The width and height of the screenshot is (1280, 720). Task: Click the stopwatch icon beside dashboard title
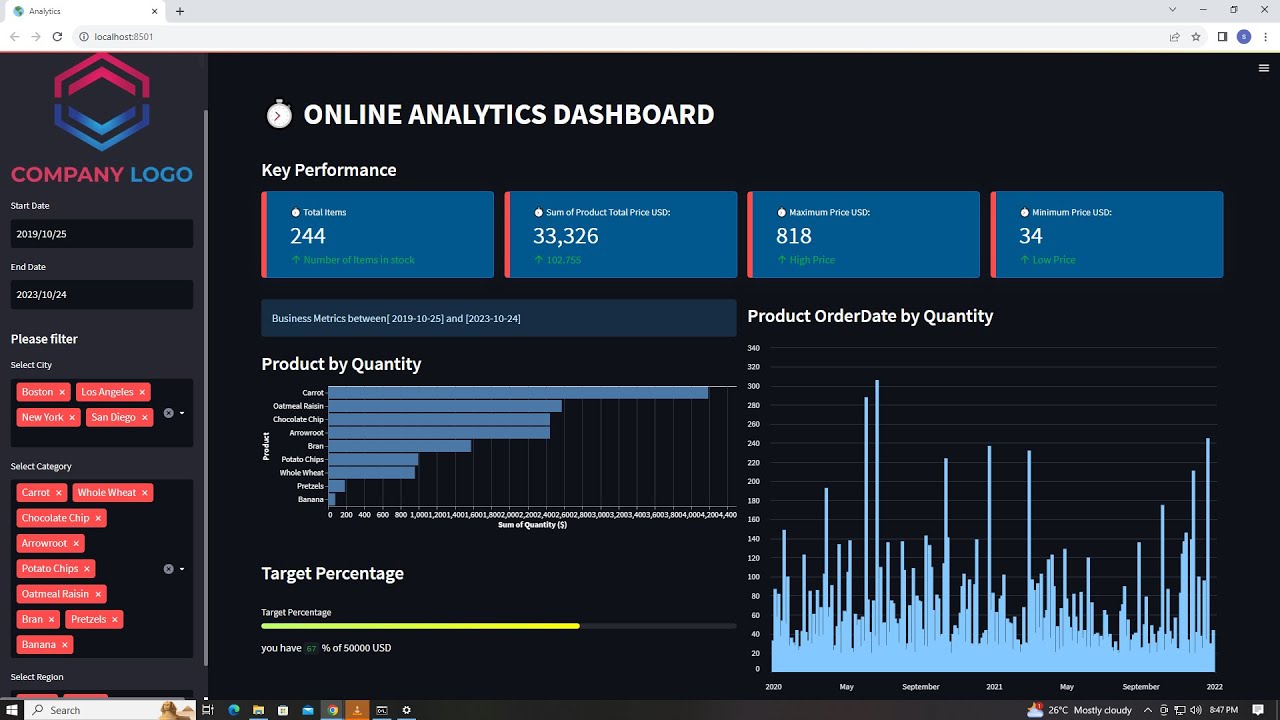click(279, 114)
